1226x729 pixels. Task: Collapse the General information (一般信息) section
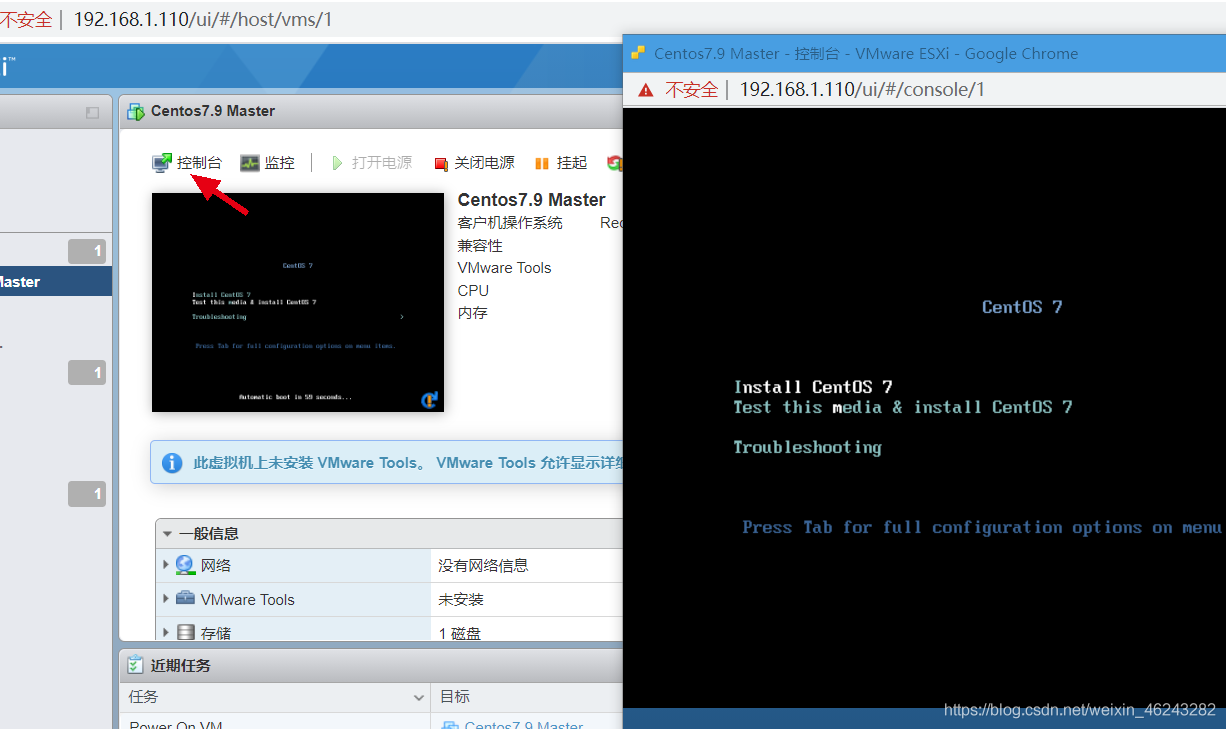point(168,534)
